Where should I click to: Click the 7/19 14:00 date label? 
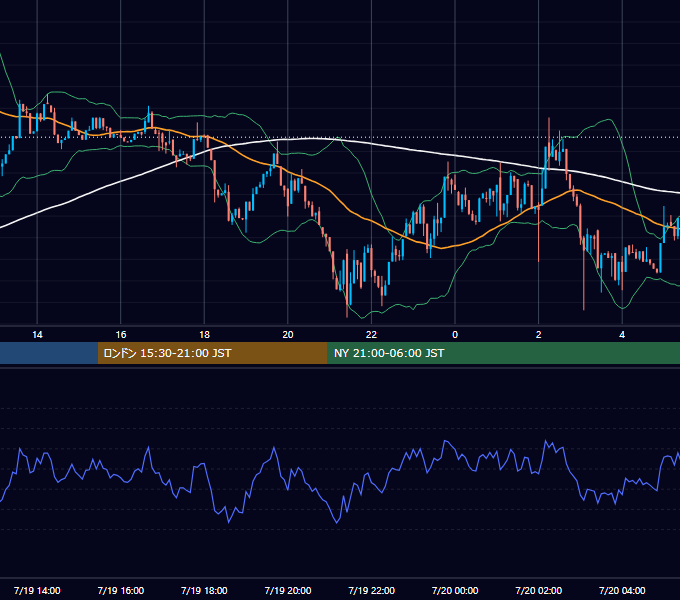37,590
